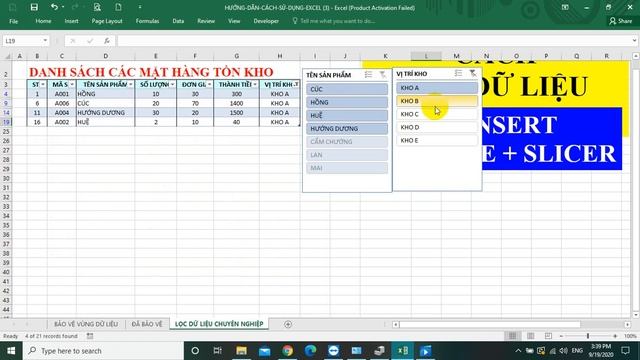Viewport: 640px width, 360px height.
Task: Select KHO D in warehouse slicer
Action: click(x=437, y=127)
